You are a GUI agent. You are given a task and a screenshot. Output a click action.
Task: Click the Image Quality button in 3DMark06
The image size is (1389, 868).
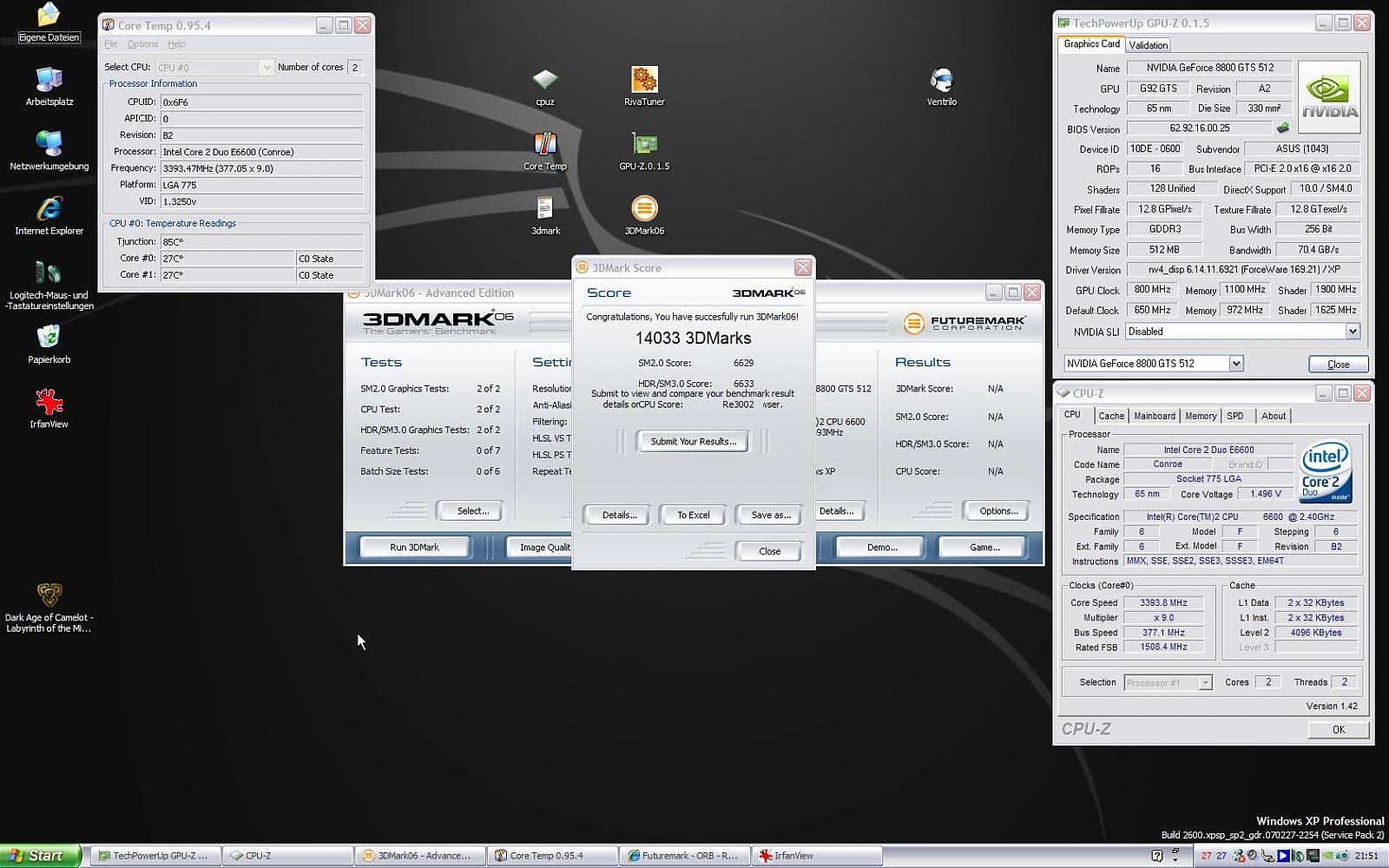pos(539,547)
